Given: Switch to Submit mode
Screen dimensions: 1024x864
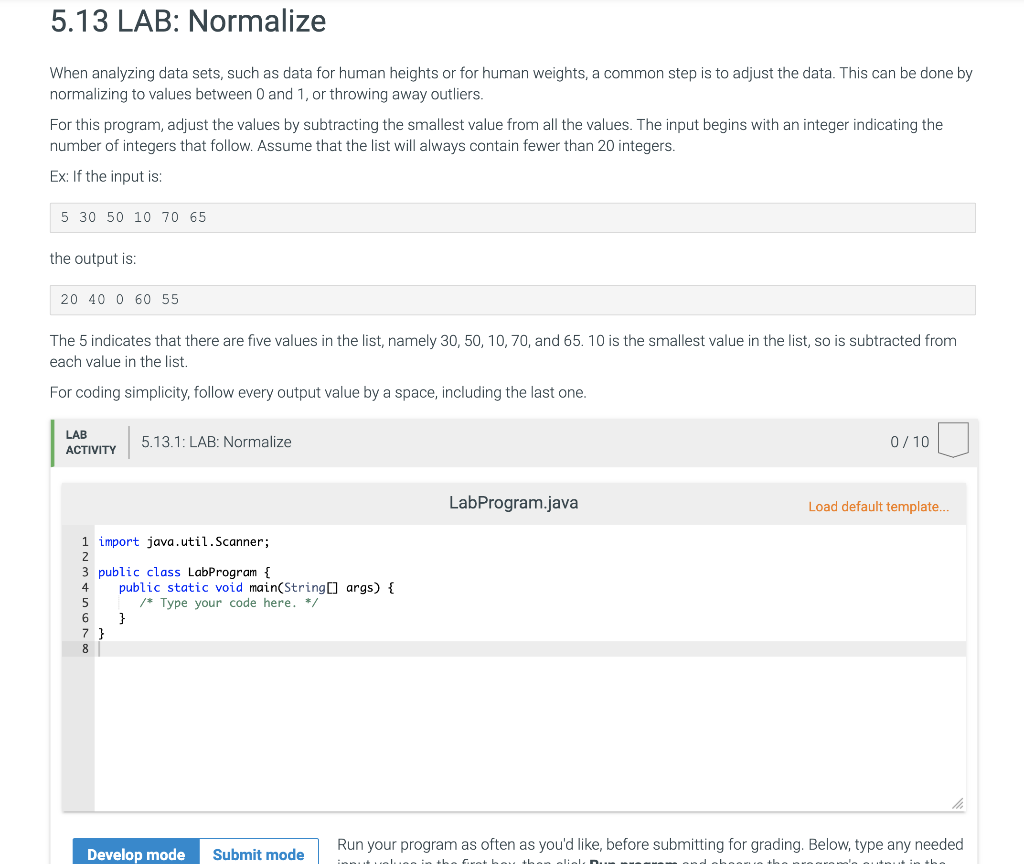Looking at the screenshot, I should tap(258, 853).
